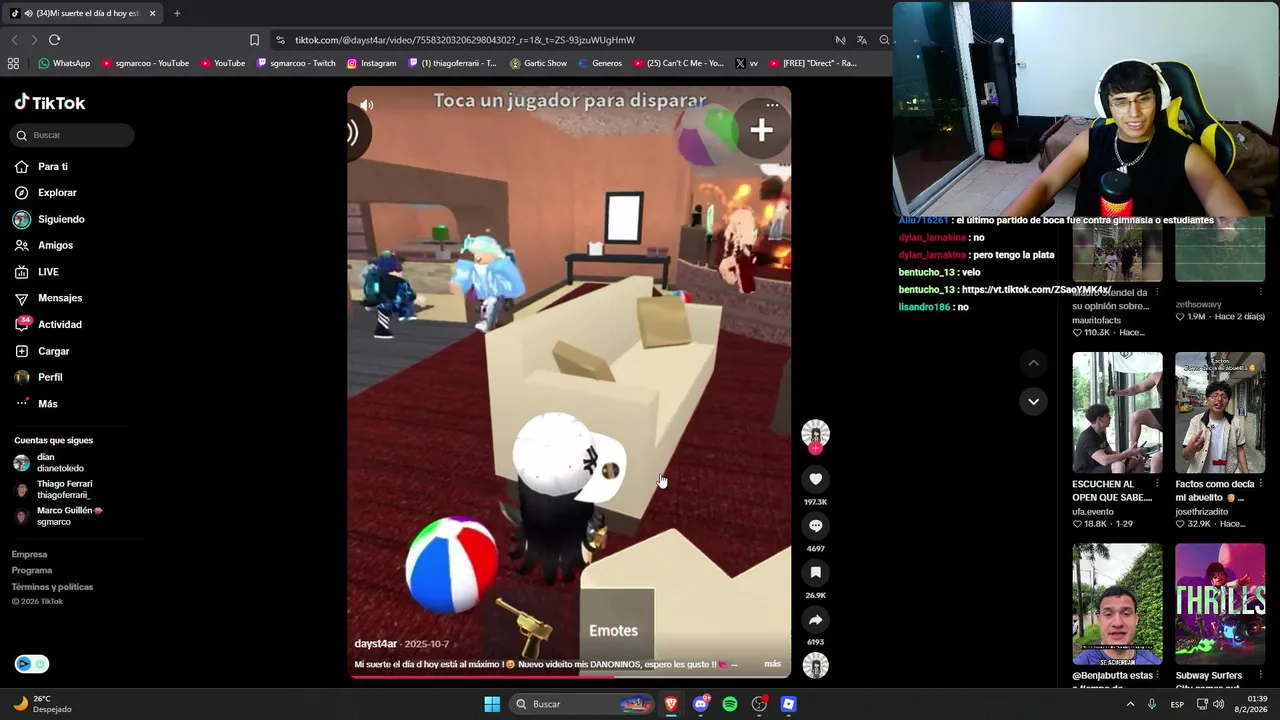Go to Explorar section
This screenshot has width=1280, height=720.
(x=46, y=192)
